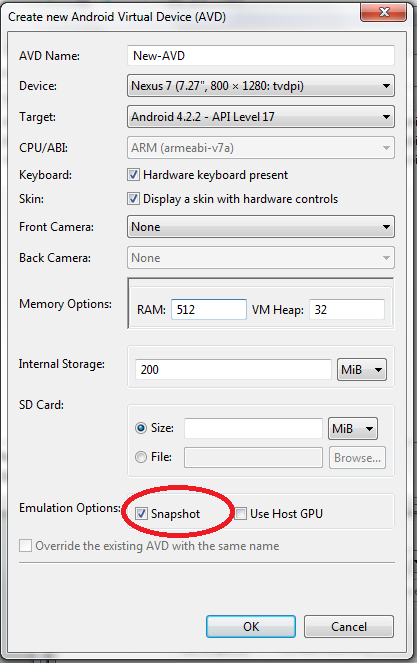This screenshot has width=417, height=663.
Task: Enable the Use Host GPU option
Action: (x=241, y=514)
